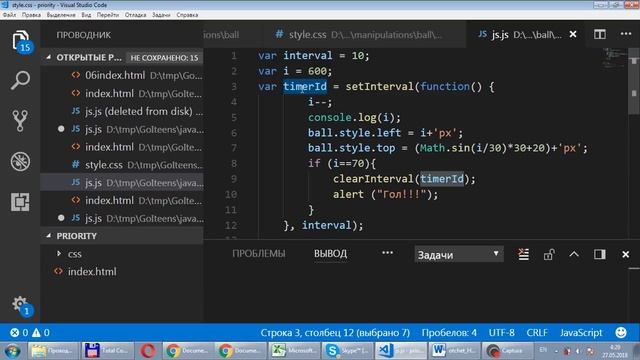This screenshot has width=640, height=360.
Task: Close the bottom output panel
Action: [625, 254]
